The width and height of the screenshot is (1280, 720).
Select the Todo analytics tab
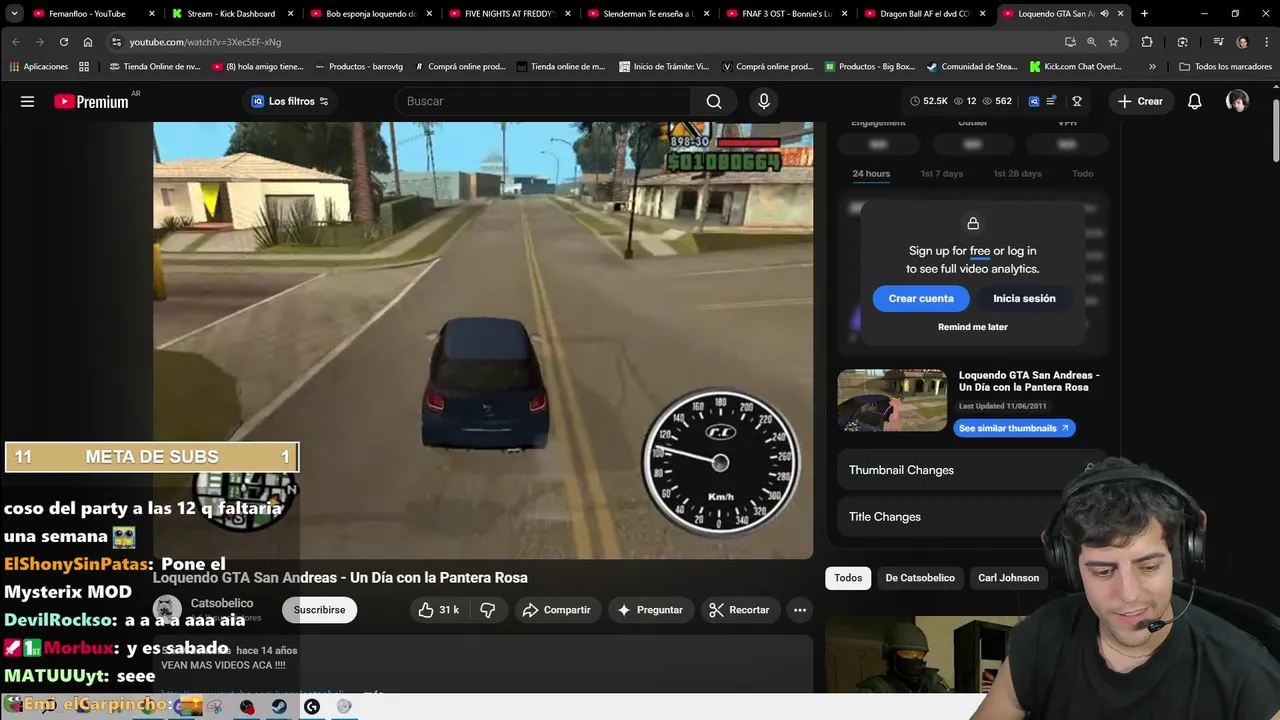click(1083, 174)
